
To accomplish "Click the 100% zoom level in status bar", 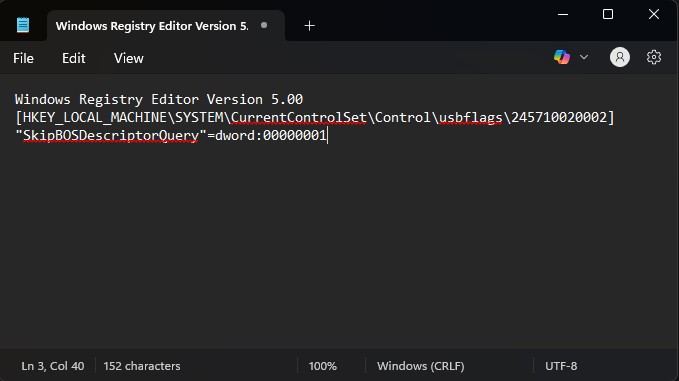I will (x=323, y=366).
